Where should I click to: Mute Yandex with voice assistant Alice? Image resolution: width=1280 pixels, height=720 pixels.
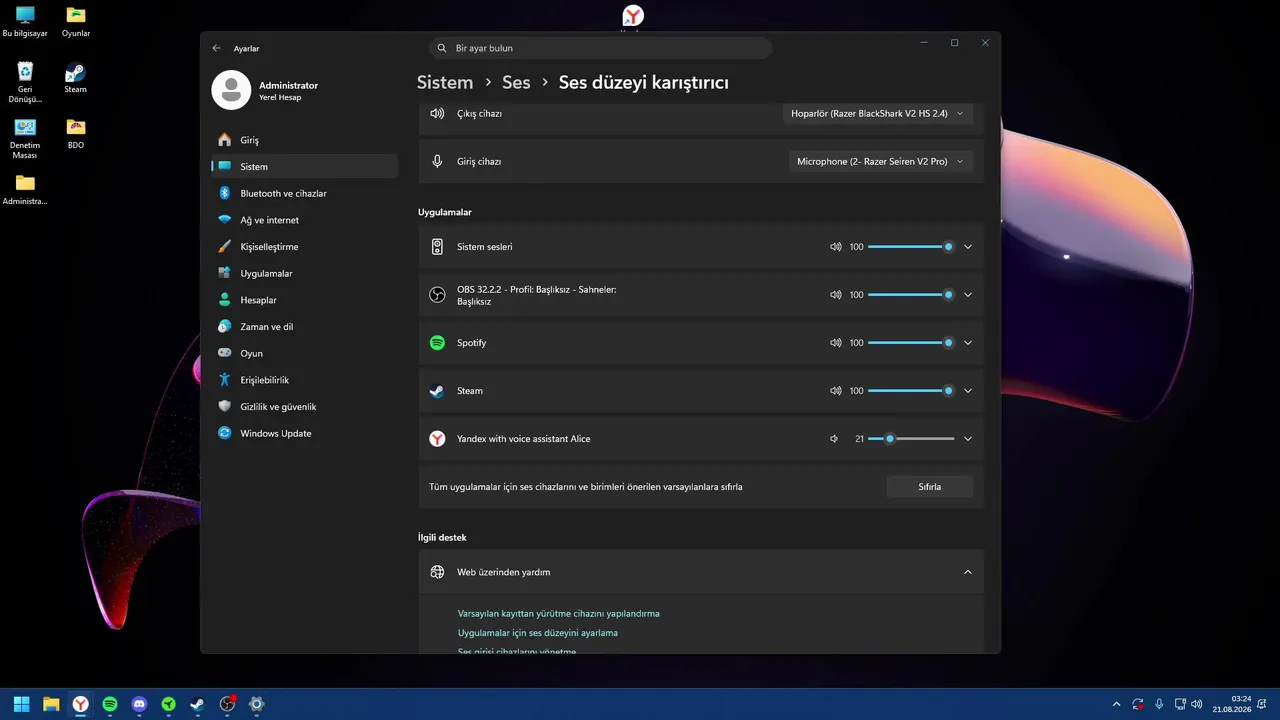pyautogui.click(x=834, y=439)
